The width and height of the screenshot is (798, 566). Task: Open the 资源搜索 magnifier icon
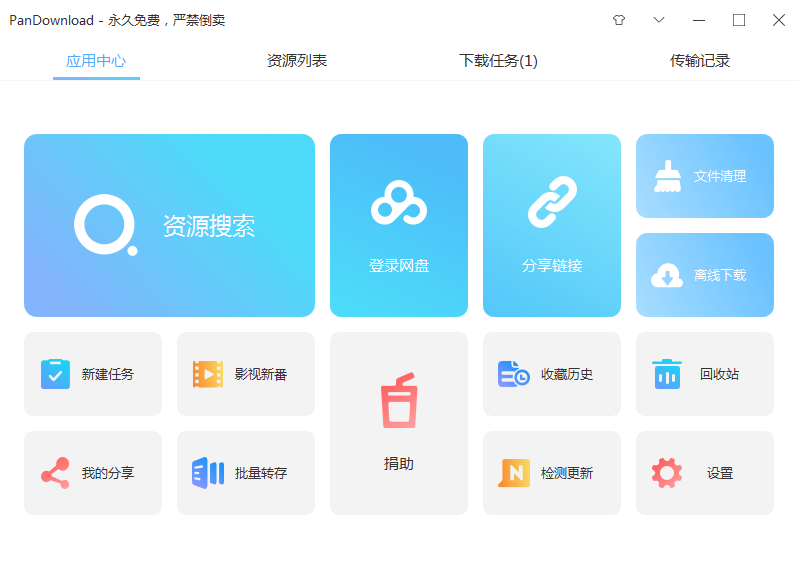click(x=106, y=224)
